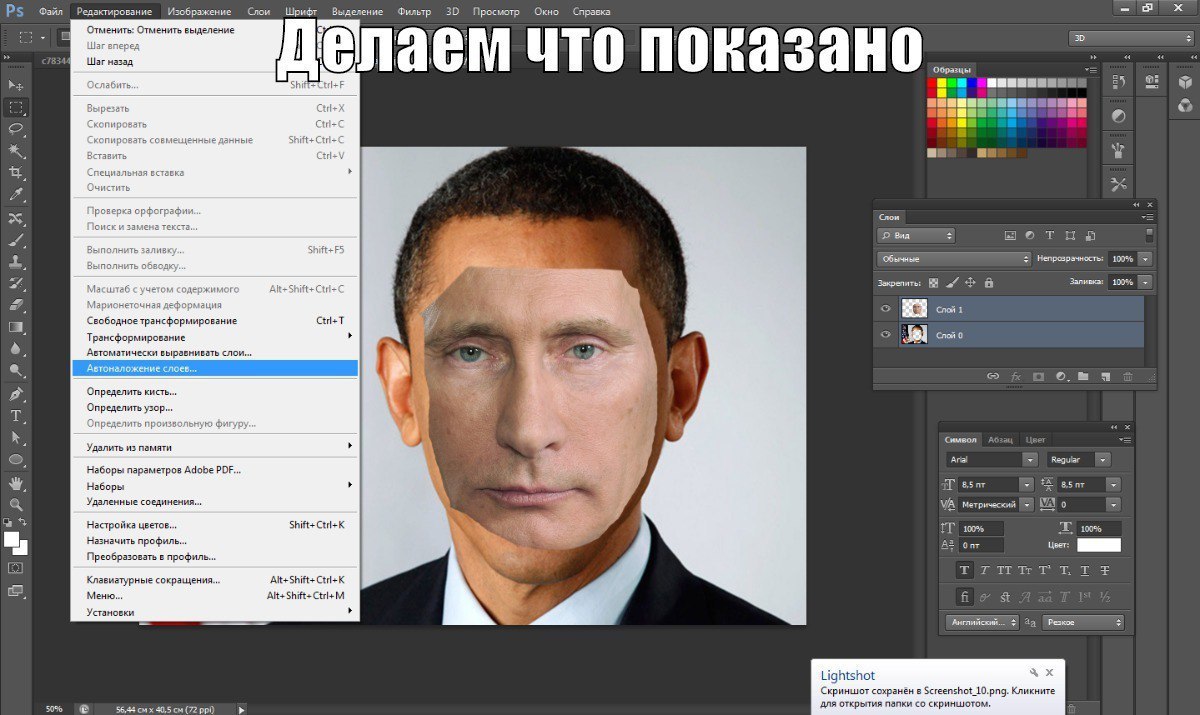Select the Gradient tool
Screen dimensions: 1200x715
16,327
